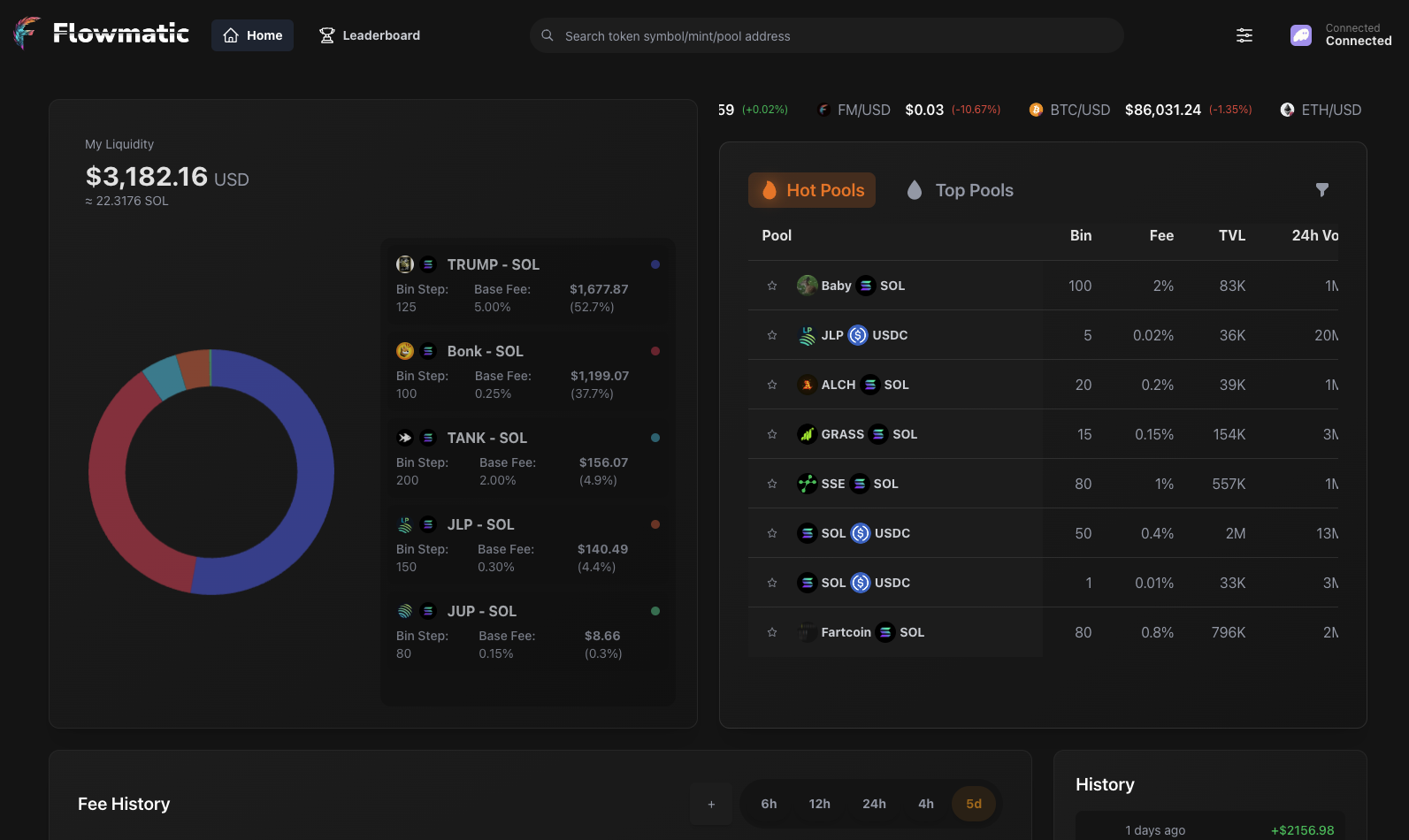This screenshot has height=840, width=1409.
Task: Click the TRUMP token icon in liquidity list
Action: tap(405, 264)
